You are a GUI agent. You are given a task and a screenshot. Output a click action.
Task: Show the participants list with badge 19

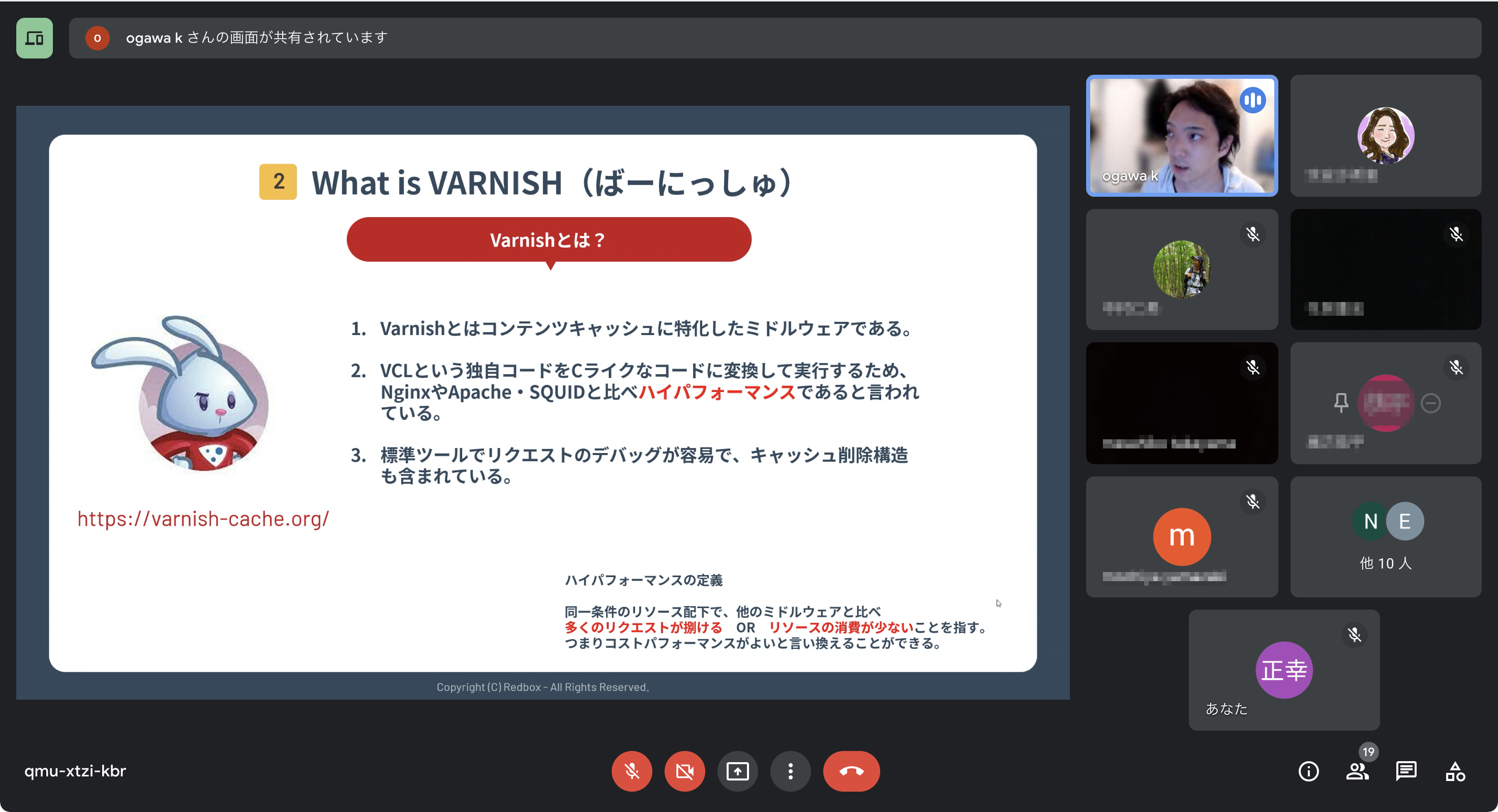[1357, 771]
